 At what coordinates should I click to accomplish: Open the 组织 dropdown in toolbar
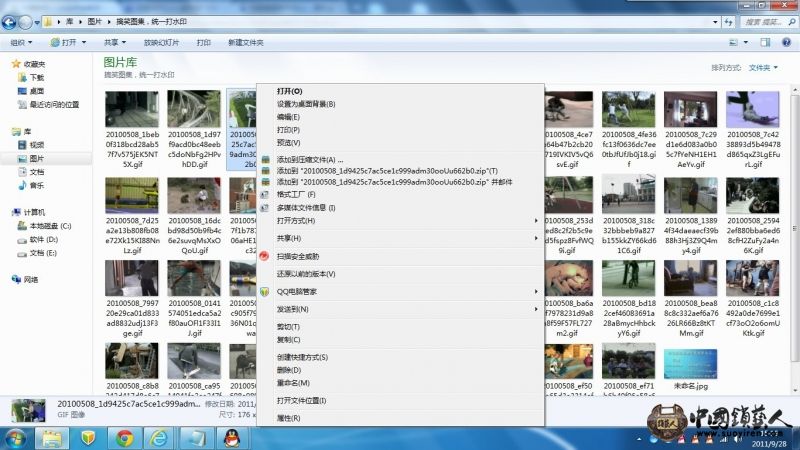pos(21,42)
